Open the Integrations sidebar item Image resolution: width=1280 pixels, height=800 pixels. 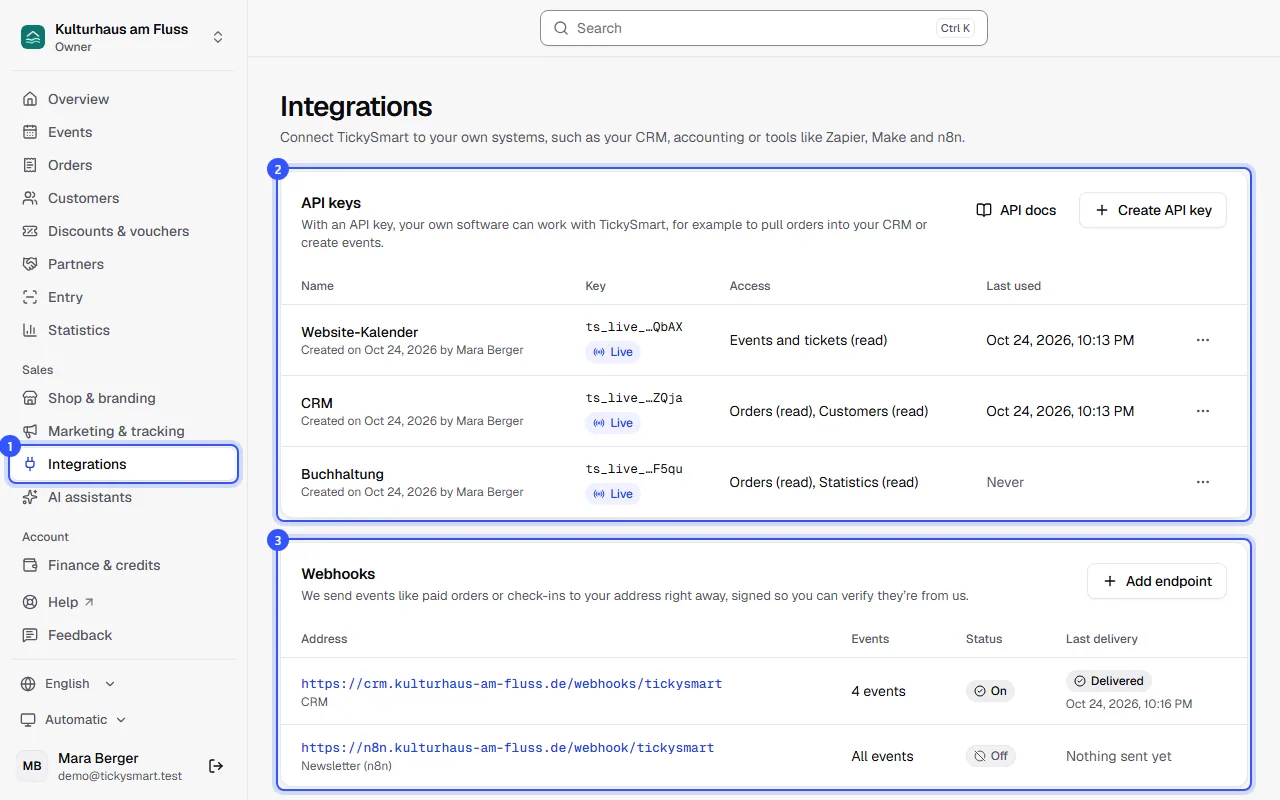(124, 464)
